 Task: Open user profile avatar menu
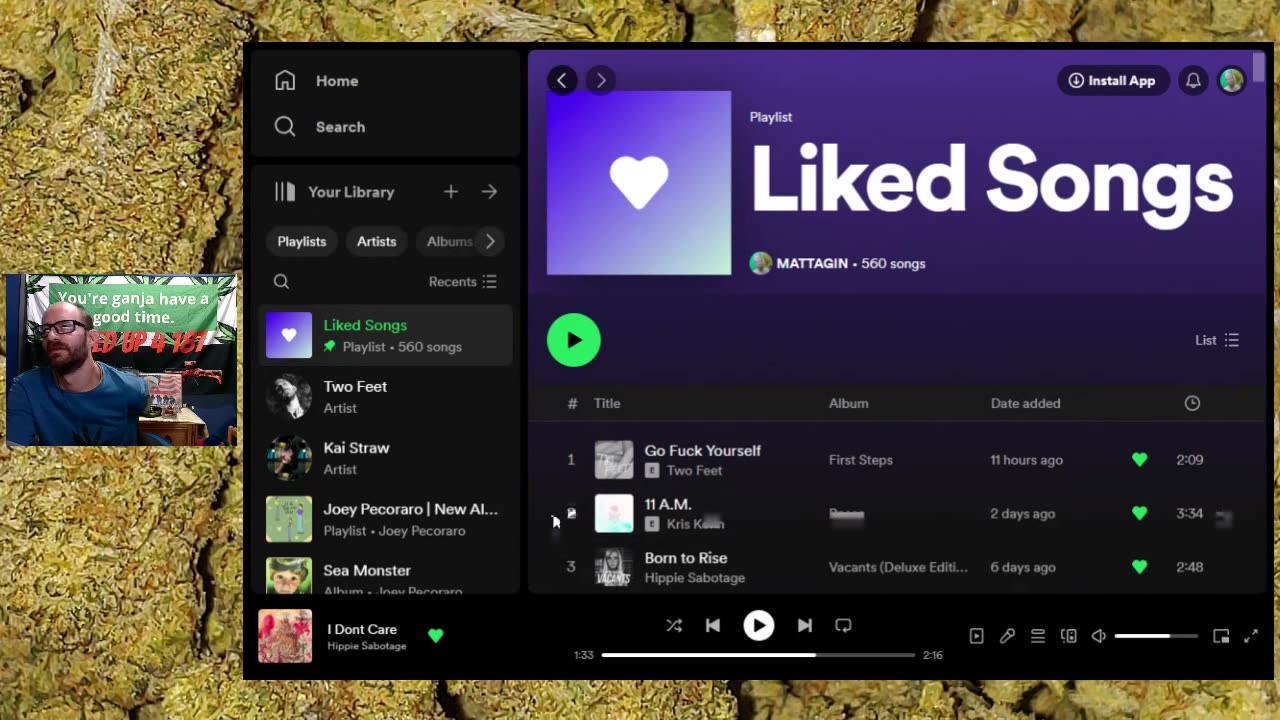[1232, 81]
